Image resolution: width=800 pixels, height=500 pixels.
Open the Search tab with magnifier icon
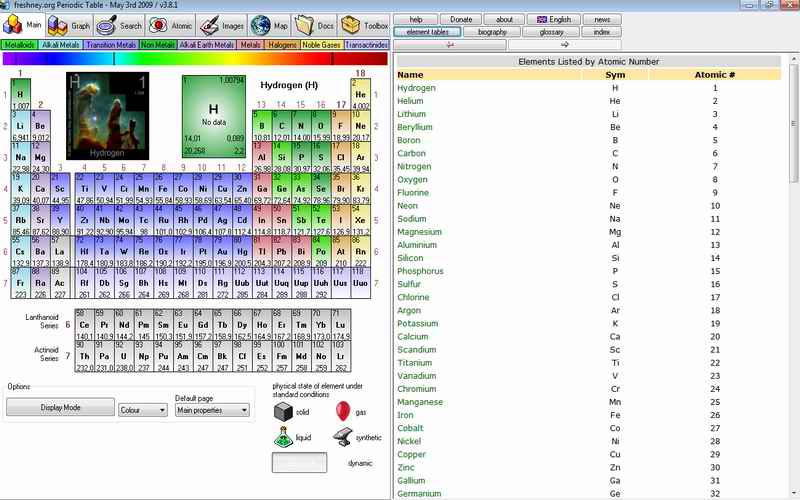(x=121, y=25)
